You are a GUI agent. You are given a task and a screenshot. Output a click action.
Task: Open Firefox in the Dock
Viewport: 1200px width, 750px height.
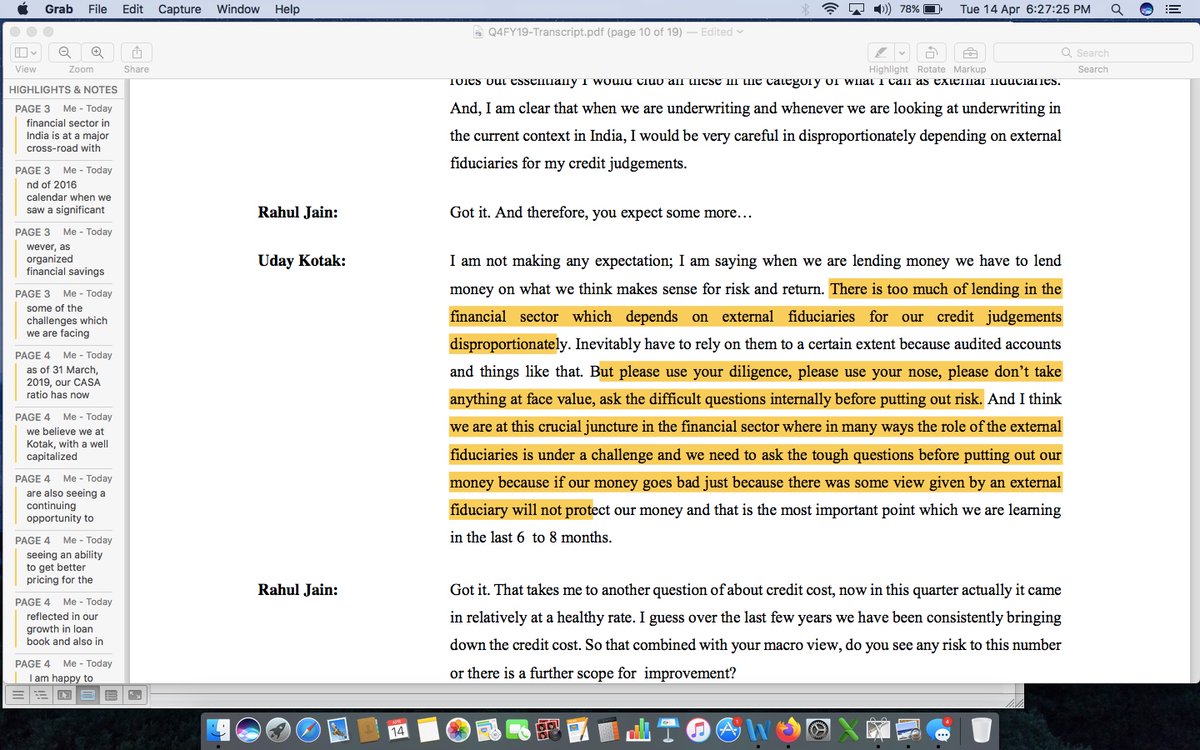(788, 730)
